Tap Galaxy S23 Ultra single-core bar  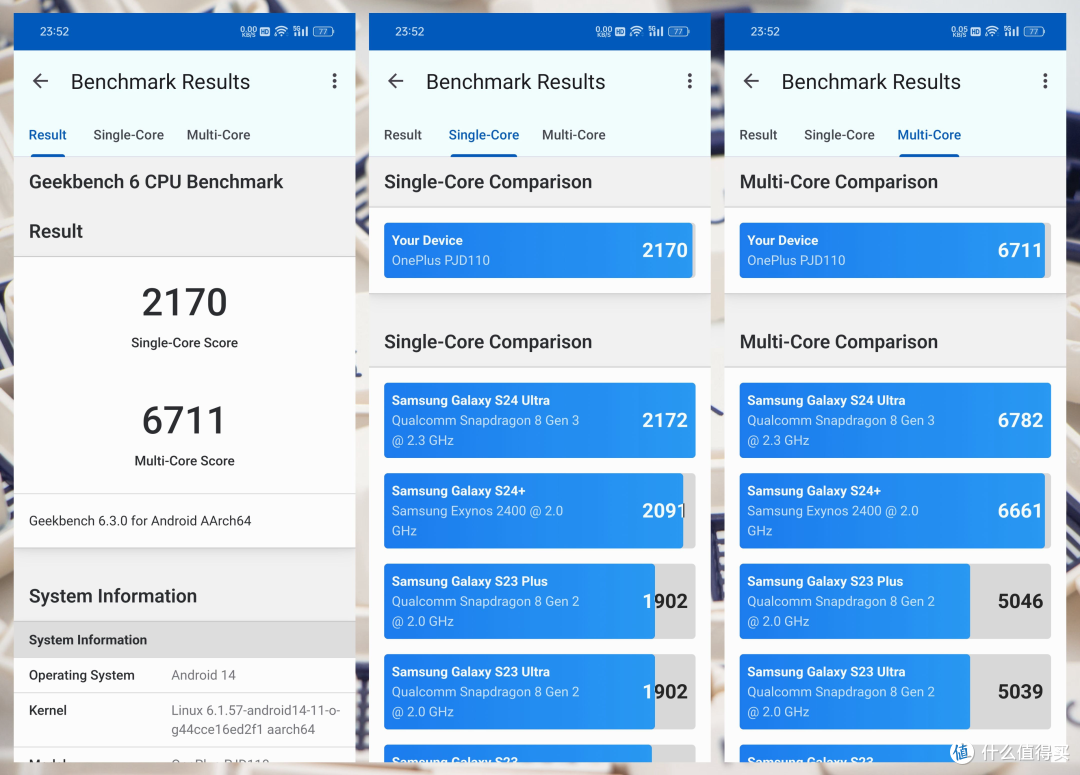539,692
